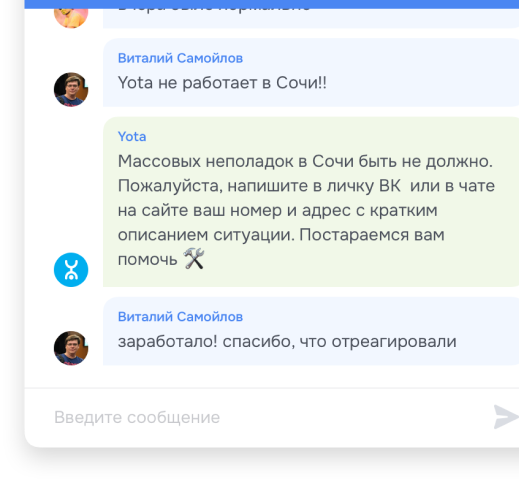Click the line на сайте ваш номер и адрес
The width and height of the screenshot is (519, 482).
click(x=277, y=210)
